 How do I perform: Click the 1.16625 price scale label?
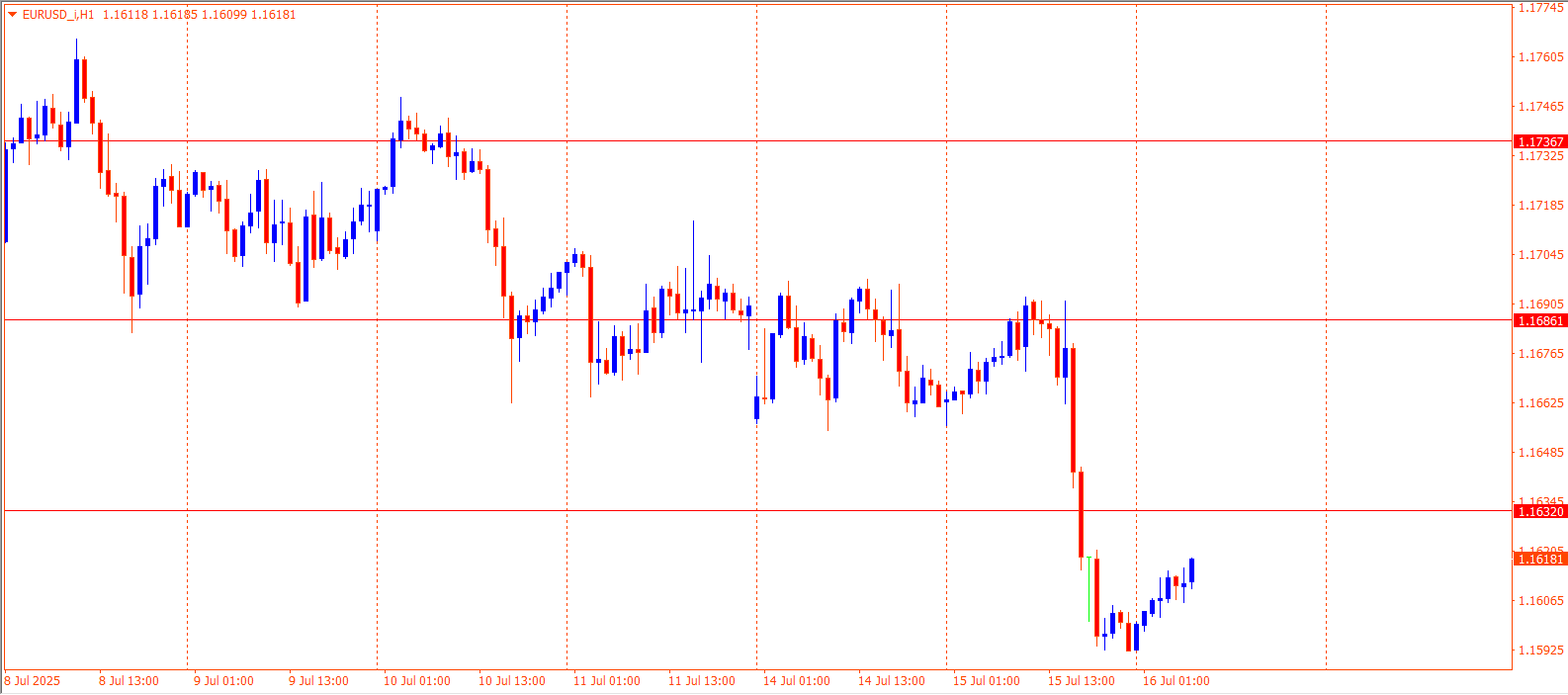[1541, 403]
